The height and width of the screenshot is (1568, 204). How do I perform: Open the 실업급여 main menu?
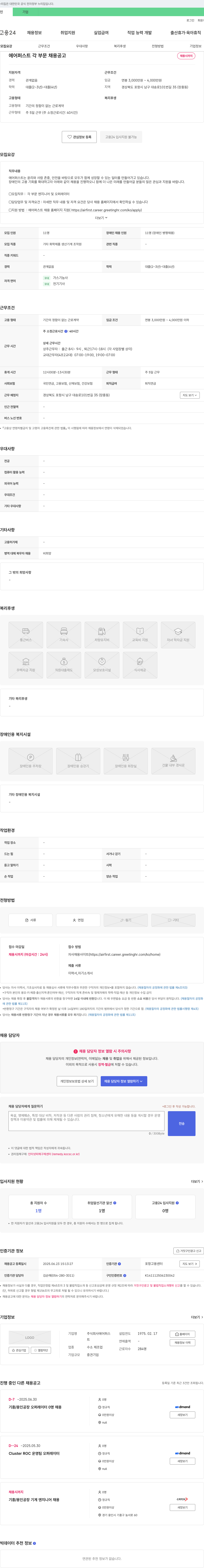pos(101,33)
